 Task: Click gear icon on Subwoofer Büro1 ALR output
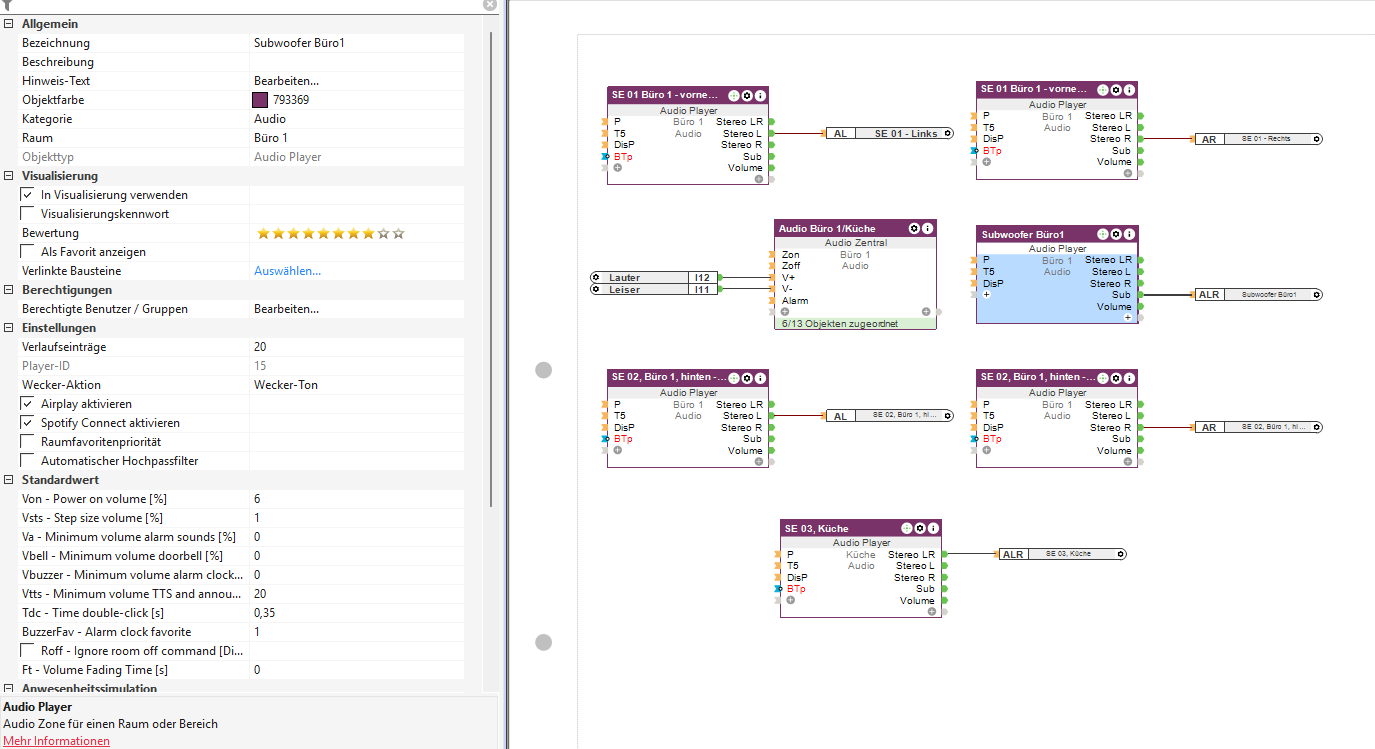click(x=1316, y=295)
